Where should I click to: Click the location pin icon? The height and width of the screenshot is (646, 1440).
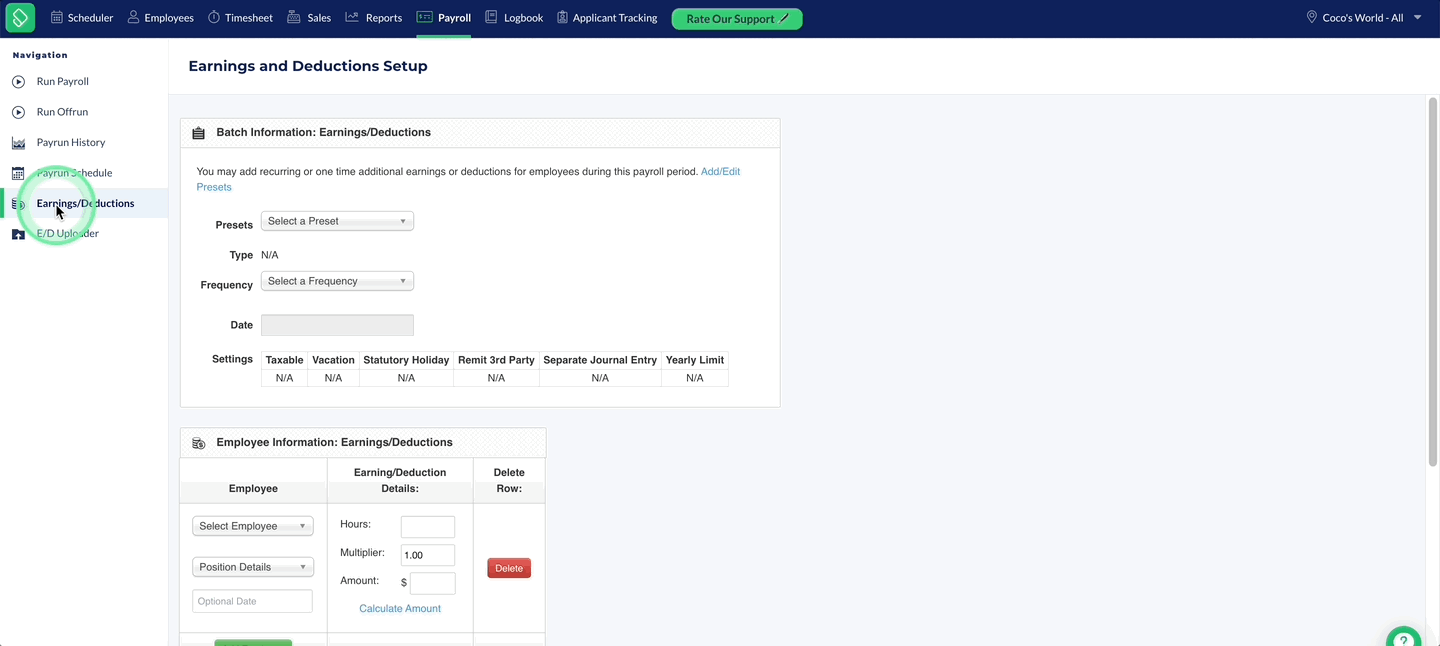pyautogui.click(x=1312, y=18)
